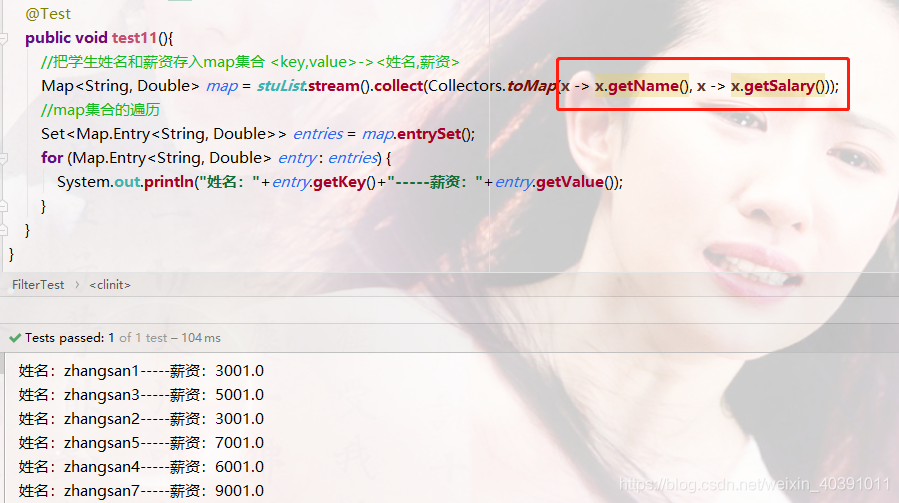Click the toMap method call
Viewport: 899px width, 503px height.
(x=531, y=86)
